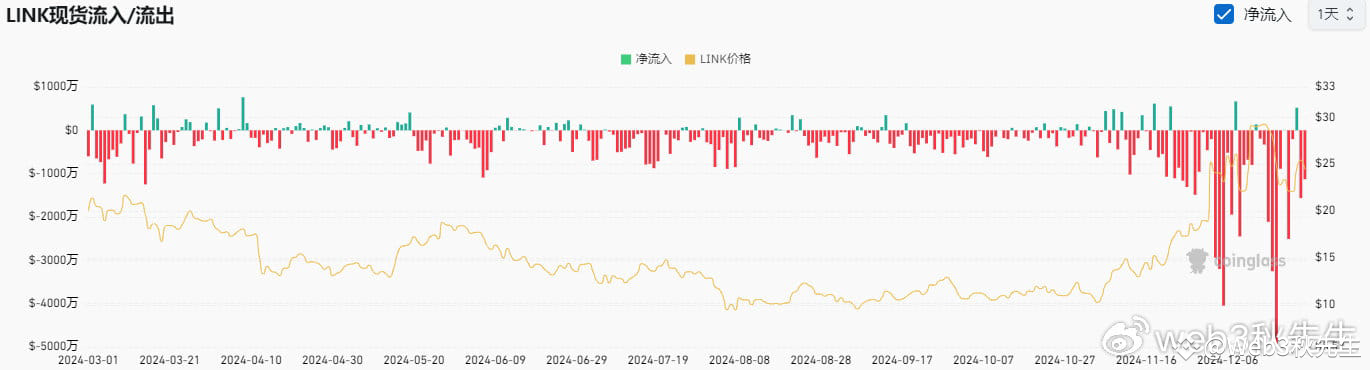Click the $-2000万 left axis label
This screenshot has height=370, width=1370.
[x=54, y=216]
